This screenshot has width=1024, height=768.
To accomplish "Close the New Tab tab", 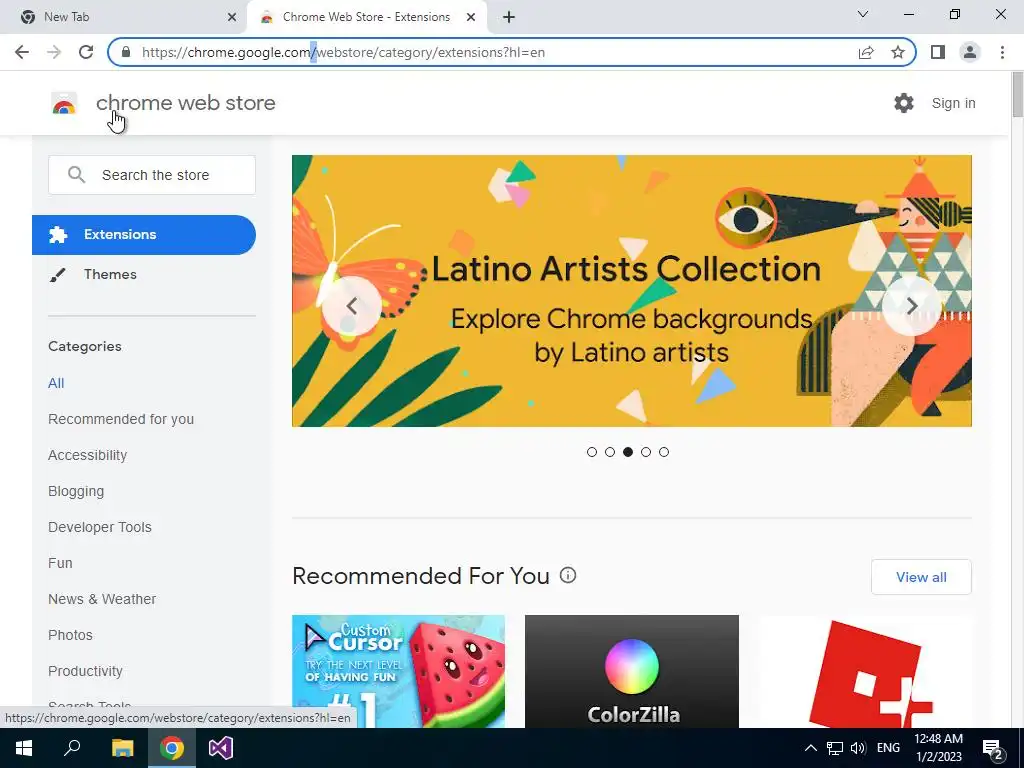I will (x=232, y=18).
